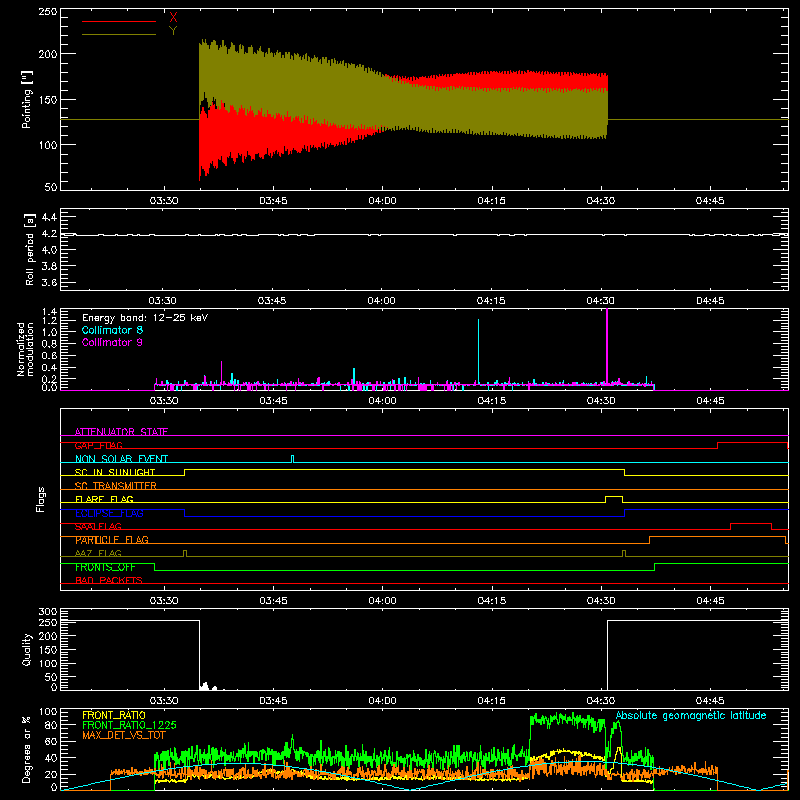This screenshot has width=800, height=800.
Task: Click the BAD_PACKETS flag label
Action: tap(109, 580)
